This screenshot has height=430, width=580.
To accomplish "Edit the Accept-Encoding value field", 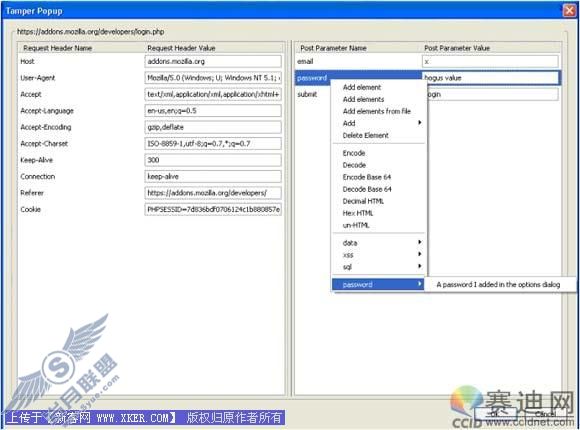I will (x=213, y=127).
